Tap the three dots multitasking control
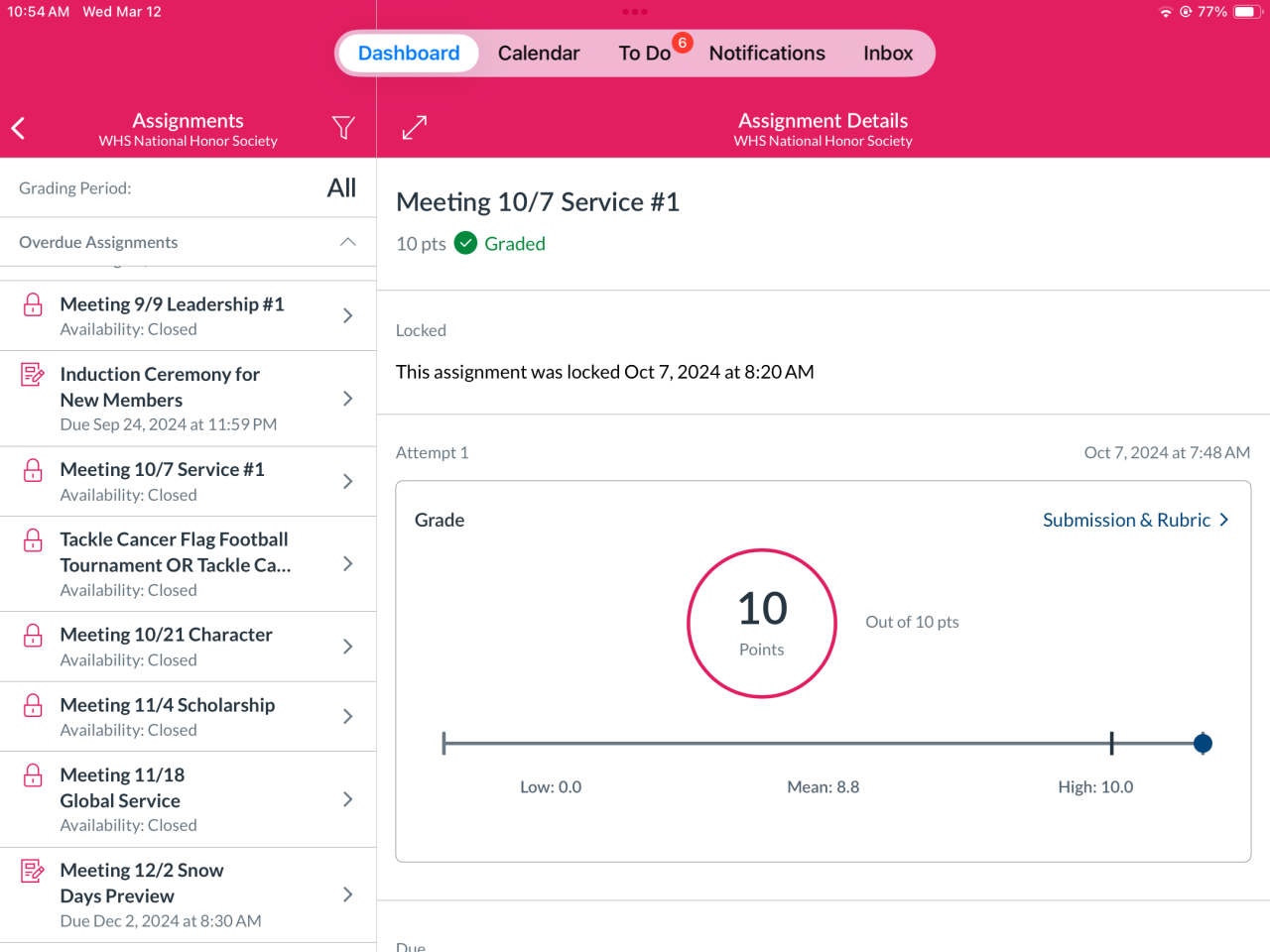 point(635,12)
